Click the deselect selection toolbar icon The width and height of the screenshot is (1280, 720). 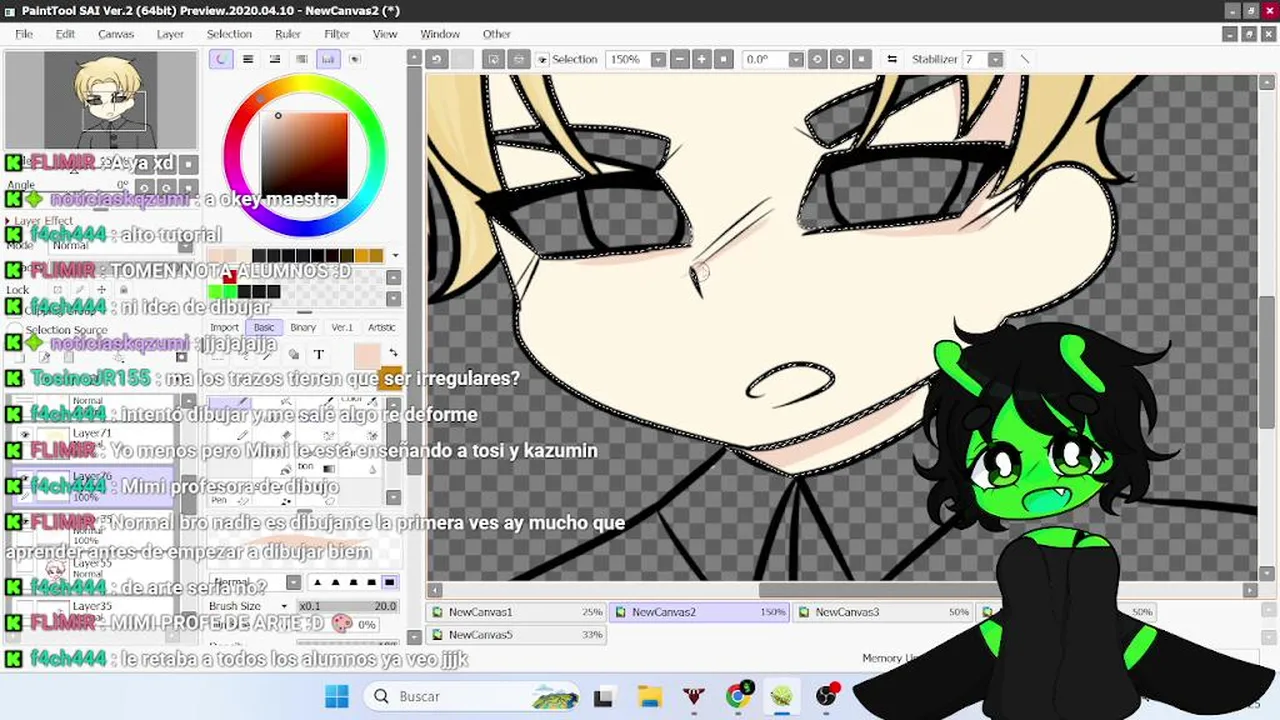[x=494, y=59]
